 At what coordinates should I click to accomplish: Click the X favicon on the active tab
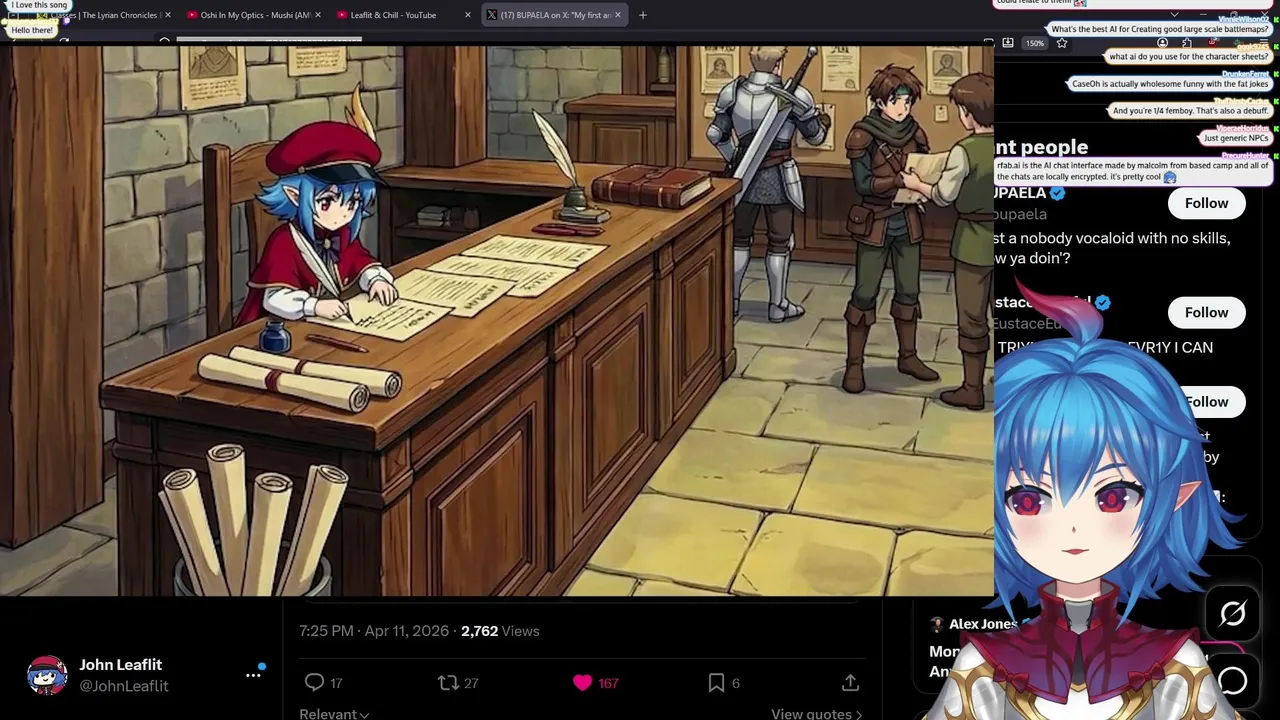coord(491,15)
